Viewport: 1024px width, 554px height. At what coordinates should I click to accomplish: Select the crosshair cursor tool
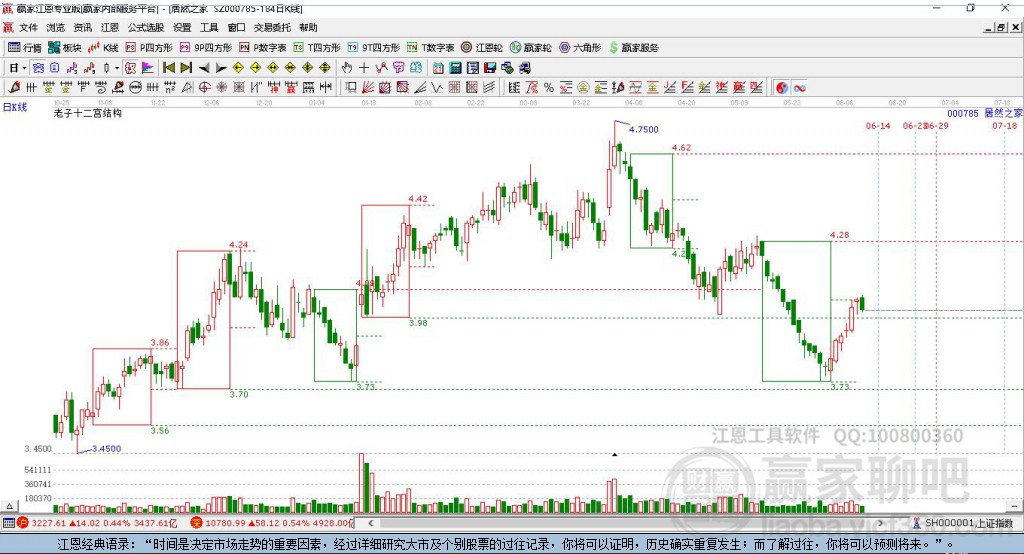pos(364,68)
